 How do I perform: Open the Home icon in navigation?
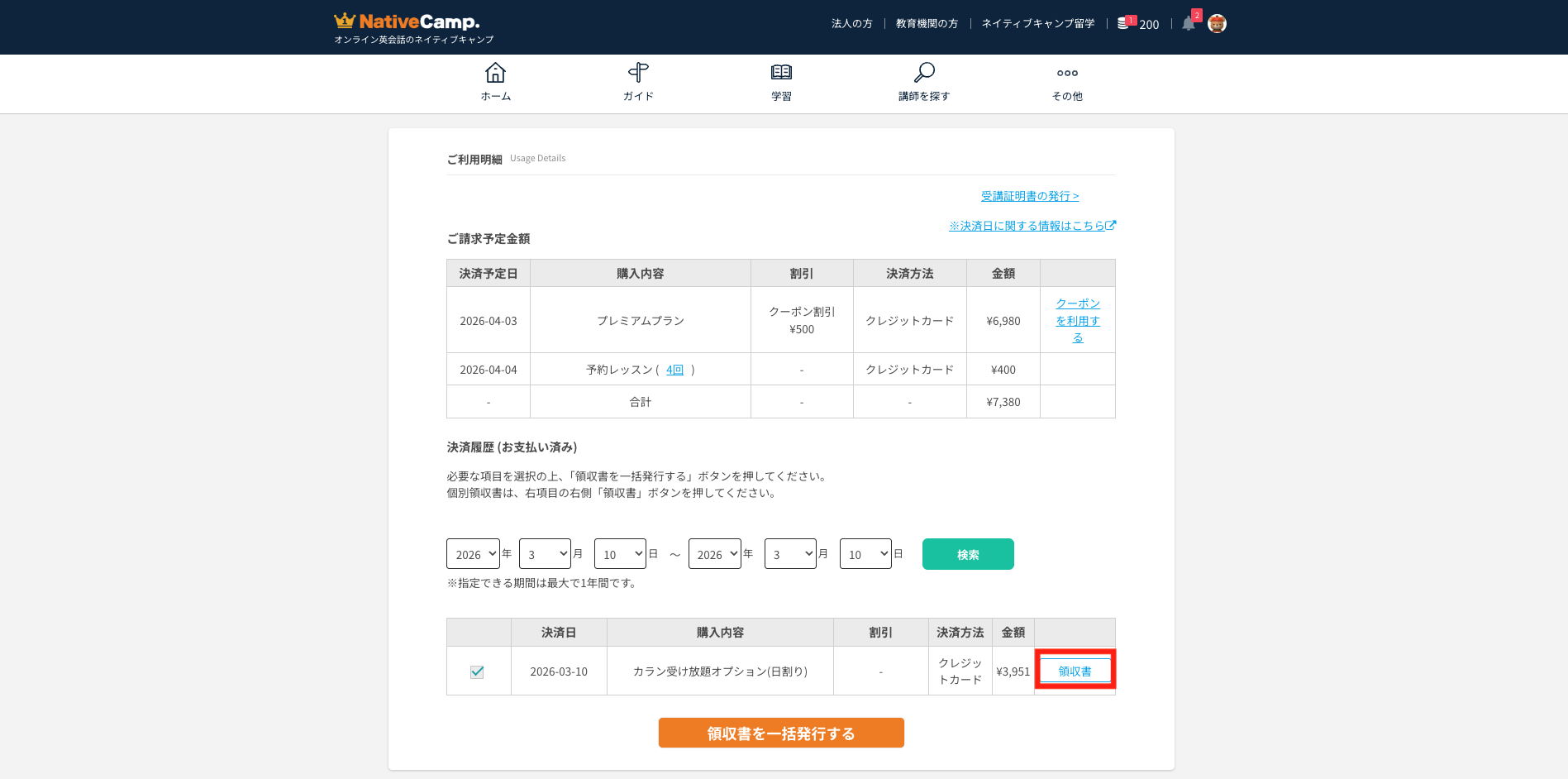point(495,73)
